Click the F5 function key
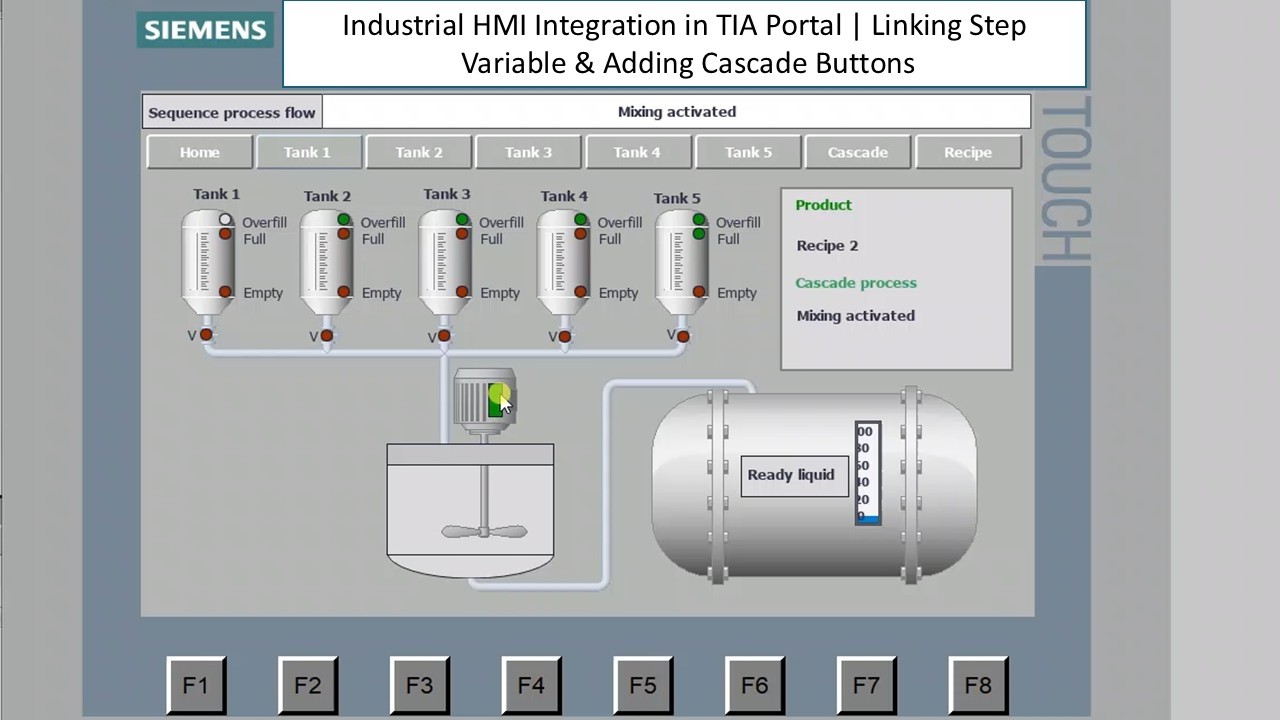The image size is (1280, 720). pyautogui.click(x=643, y=686)
